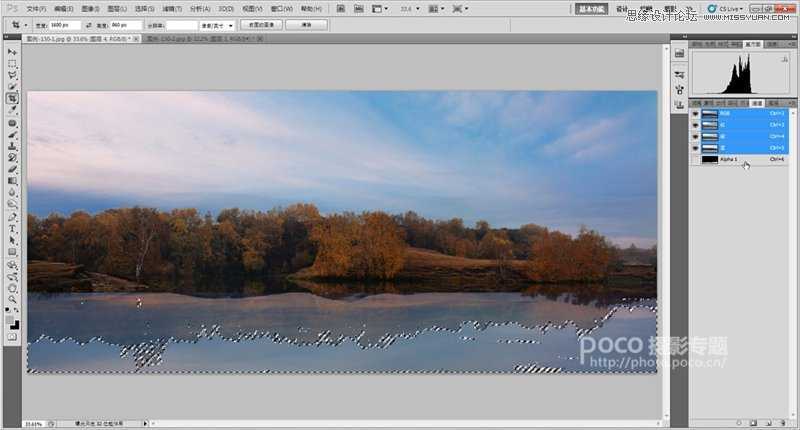
Task: Click the Clear button in options bar
Action: (x=306, y=25)
